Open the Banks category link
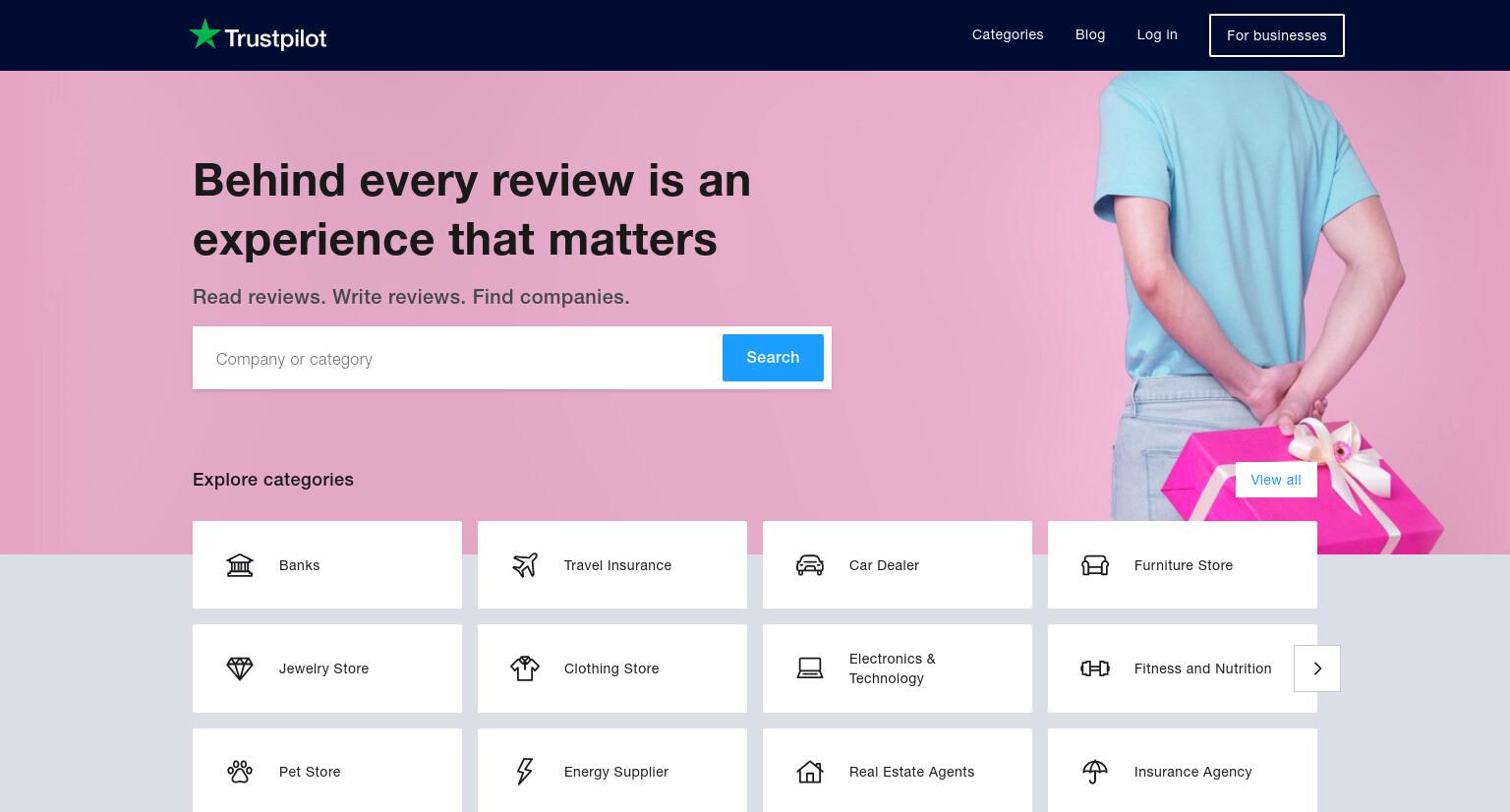Screen dimensions: 1510x812 [x=327, y=565]
